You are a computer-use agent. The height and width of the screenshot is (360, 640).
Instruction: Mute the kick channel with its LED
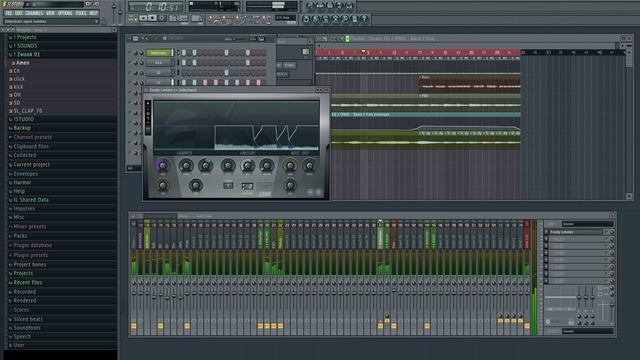point(131,63)
